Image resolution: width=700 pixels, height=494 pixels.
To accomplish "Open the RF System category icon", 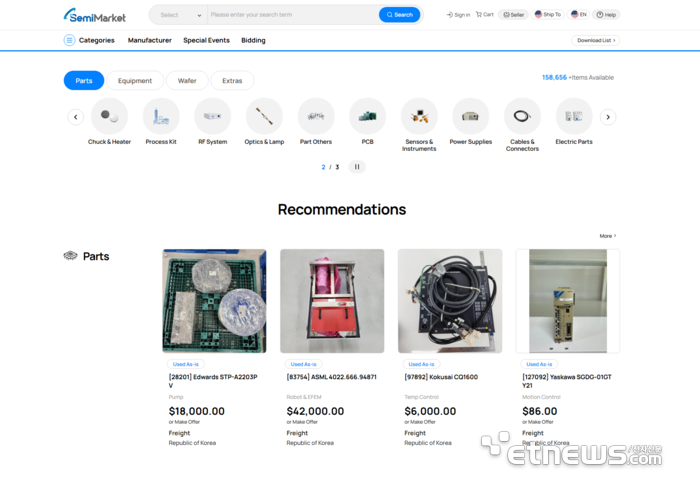I will (212, 116).
